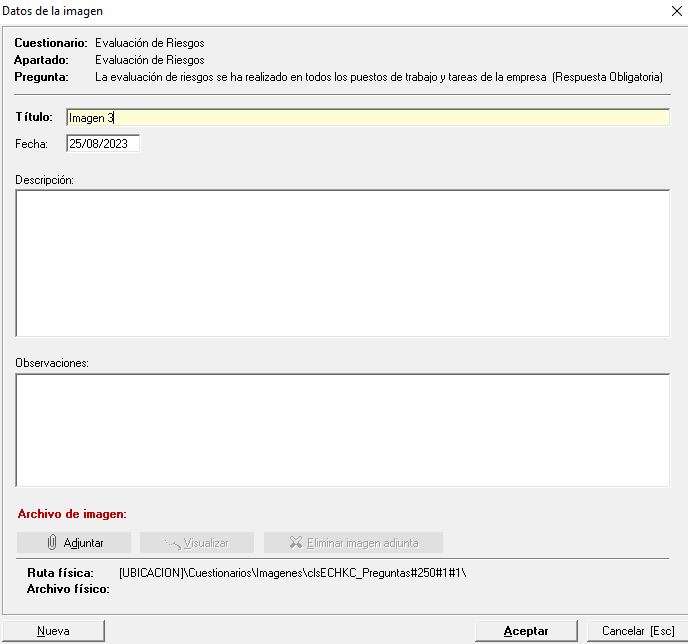Screen dimensions: 688x644
Task: Click the Fecha field showing 25/08/2023
Action: coord(103,144)
